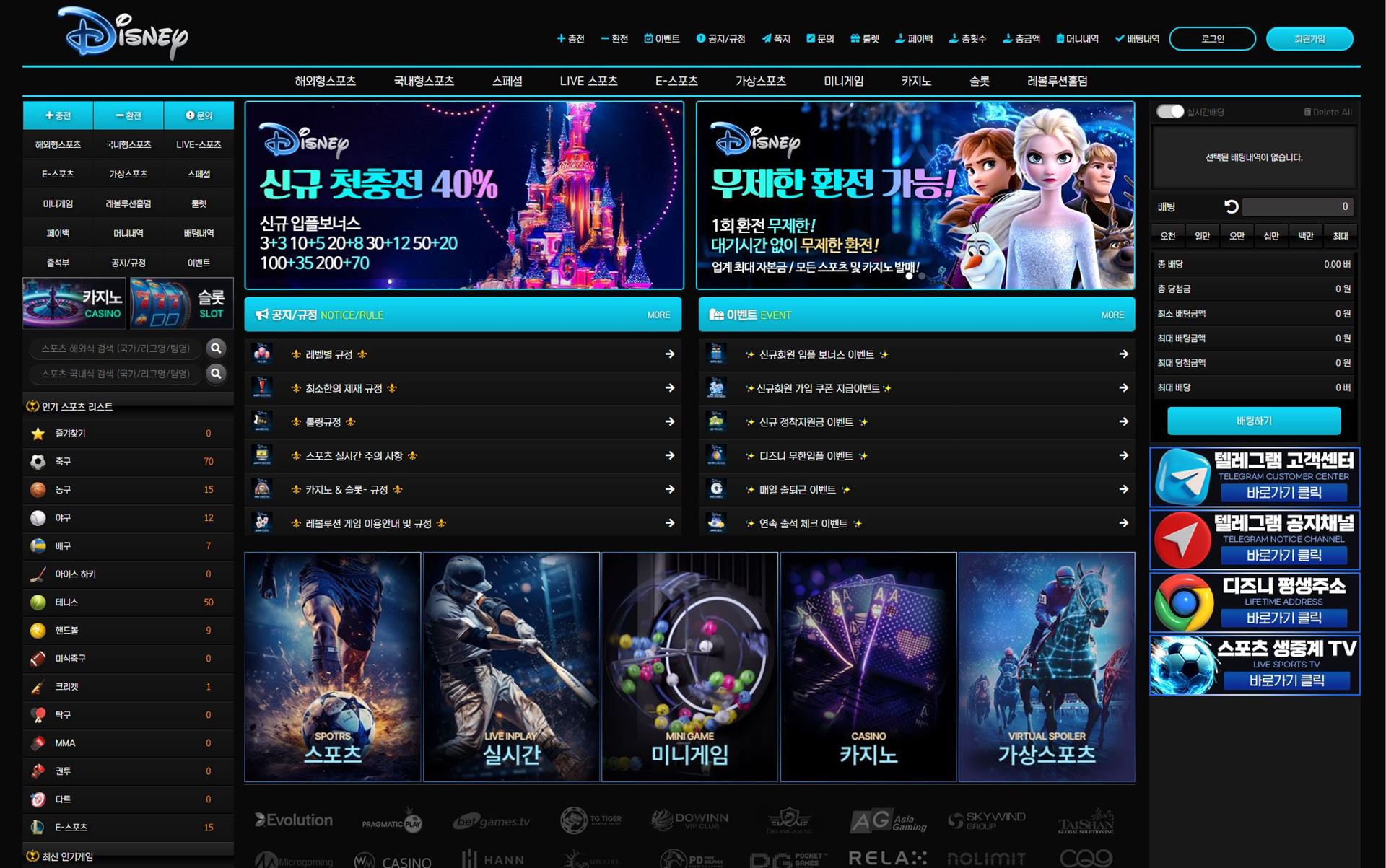Open the Telegram notice channel banner
This screenshot has width=1386, height=868.
pos(1255,540)
